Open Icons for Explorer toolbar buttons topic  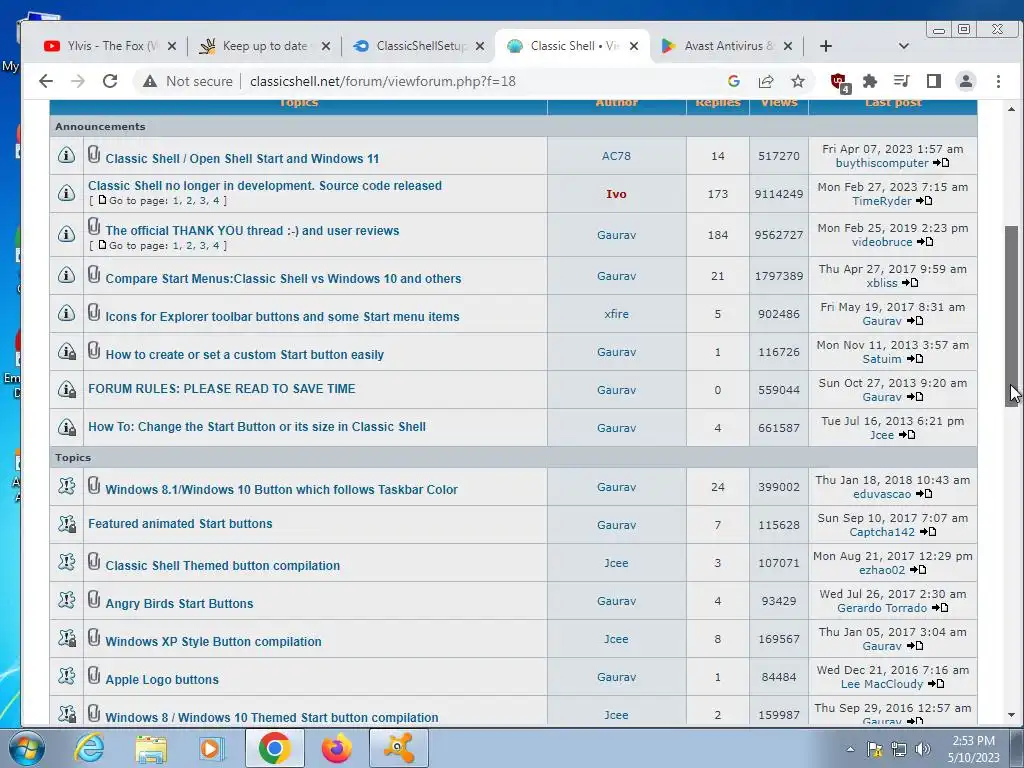282,317
